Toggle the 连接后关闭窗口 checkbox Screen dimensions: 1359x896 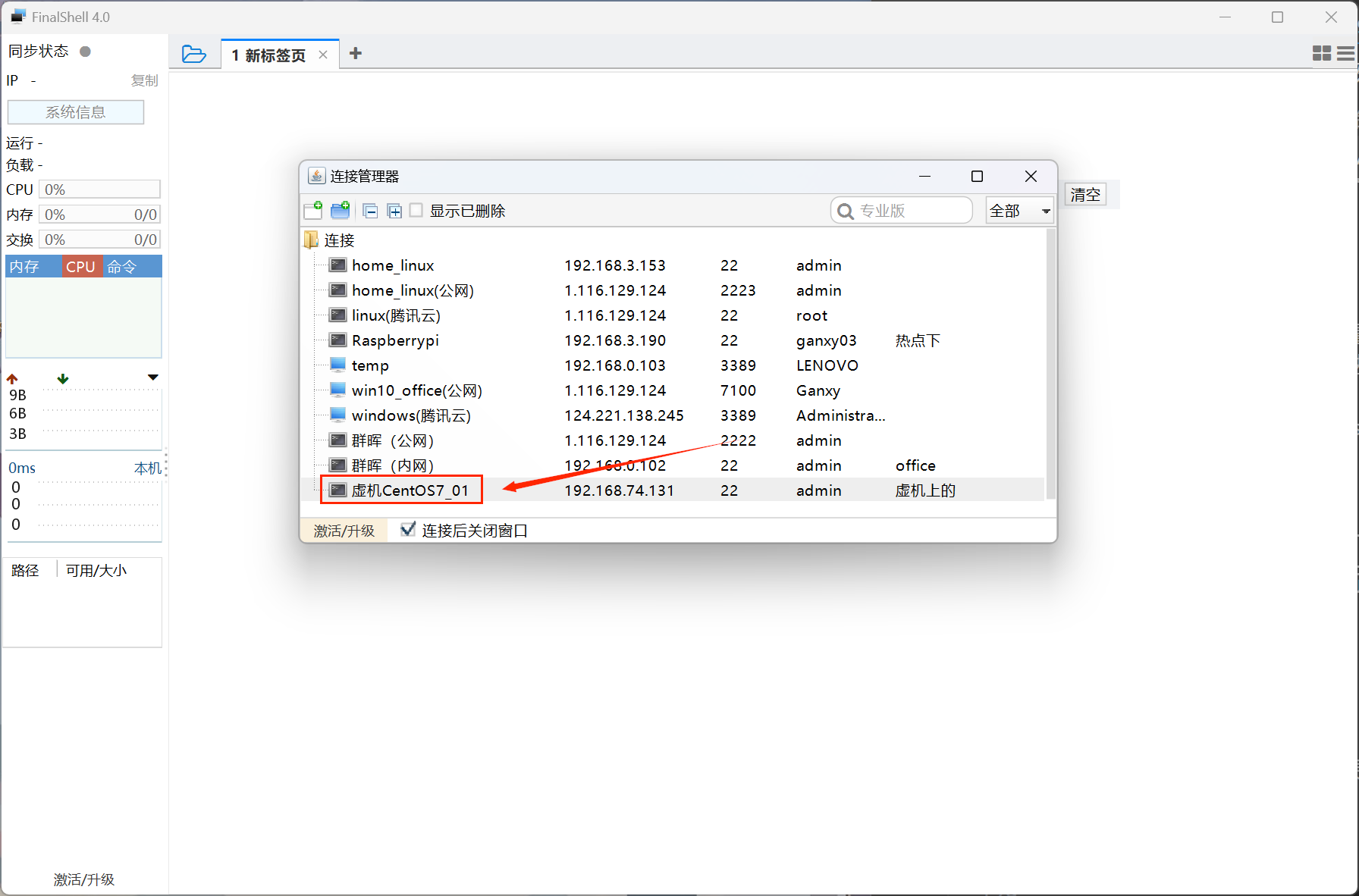pos(408,529)
